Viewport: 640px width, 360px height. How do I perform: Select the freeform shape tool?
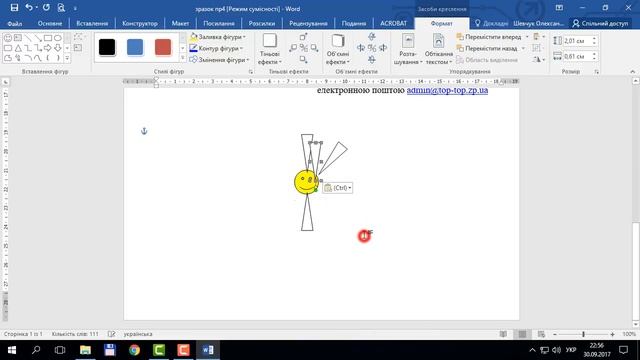[8, 58]
